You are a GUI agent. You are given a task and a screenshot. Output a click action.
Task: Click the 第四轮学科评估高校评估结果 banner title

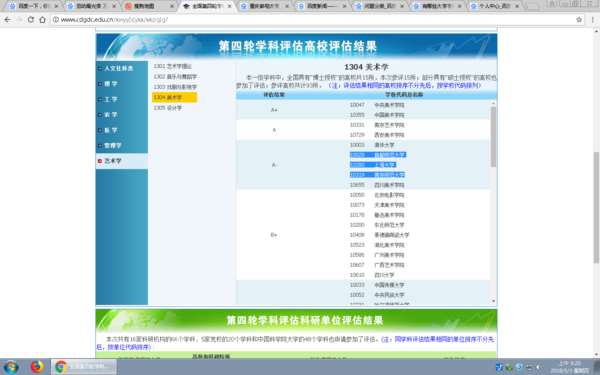click(x=297, y=47)
